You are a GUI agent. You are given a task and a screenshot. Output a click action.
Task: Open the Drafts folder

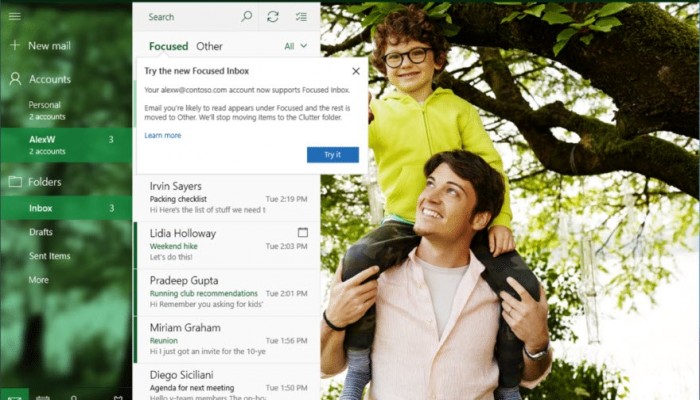pyautogui.click(x=41, y=232)
